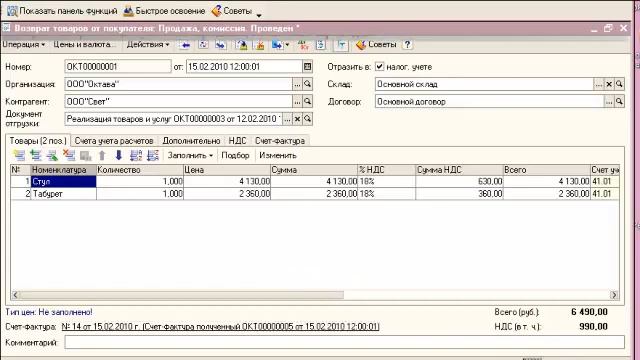Click the refresh icon in document toolbar
Image resolution: width=640 pixels, height=360 pixels.
203,45
